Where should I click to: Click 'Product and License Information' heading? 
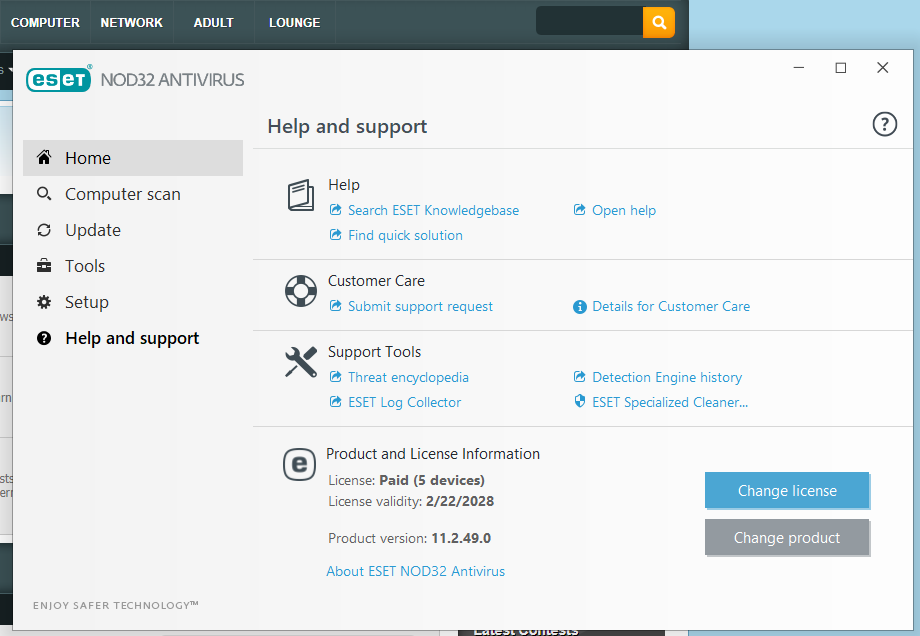pyautogui.click(x=433, y=454)
